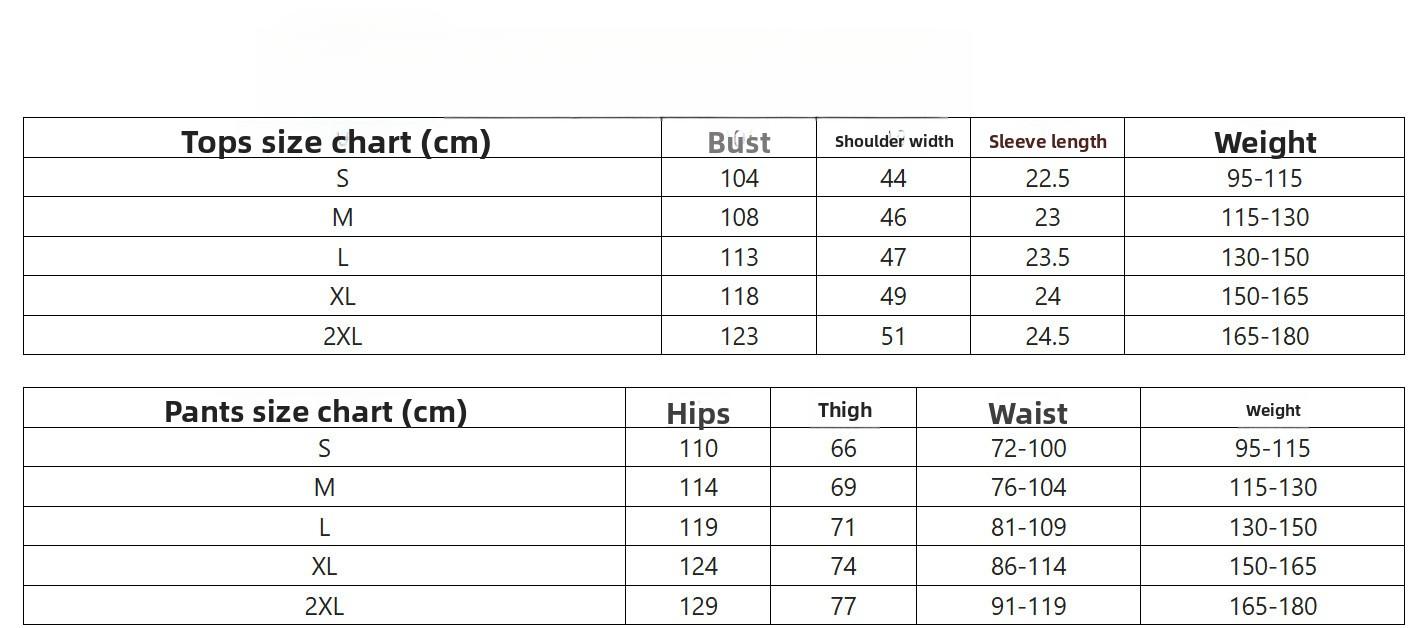Click the Sleeve length column header
This screenshot has height=628, width=1415.
point(1047,141)
